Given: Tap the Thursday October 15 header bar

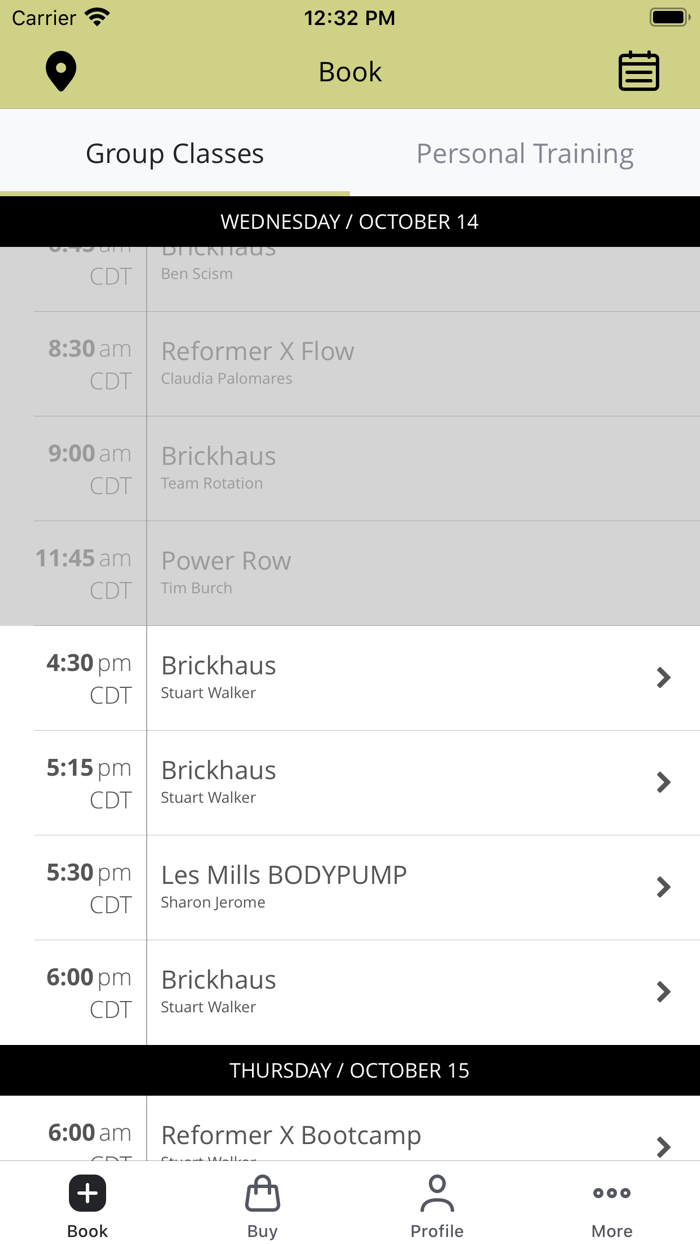Looking at the screenshot, I should pyautogui.click(x=350, y=1070).
